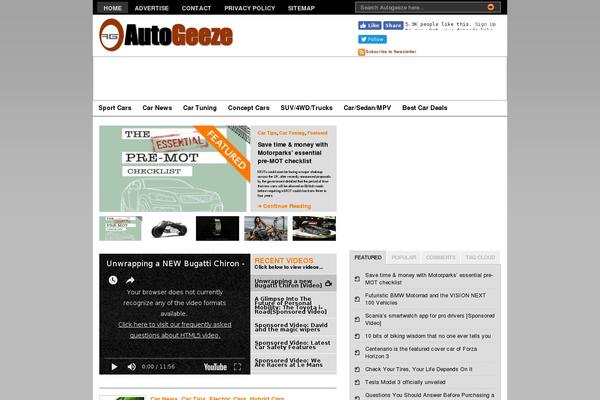Click the AutoGeeze logo
Screen dimensions: 600x400
(166, 35)
